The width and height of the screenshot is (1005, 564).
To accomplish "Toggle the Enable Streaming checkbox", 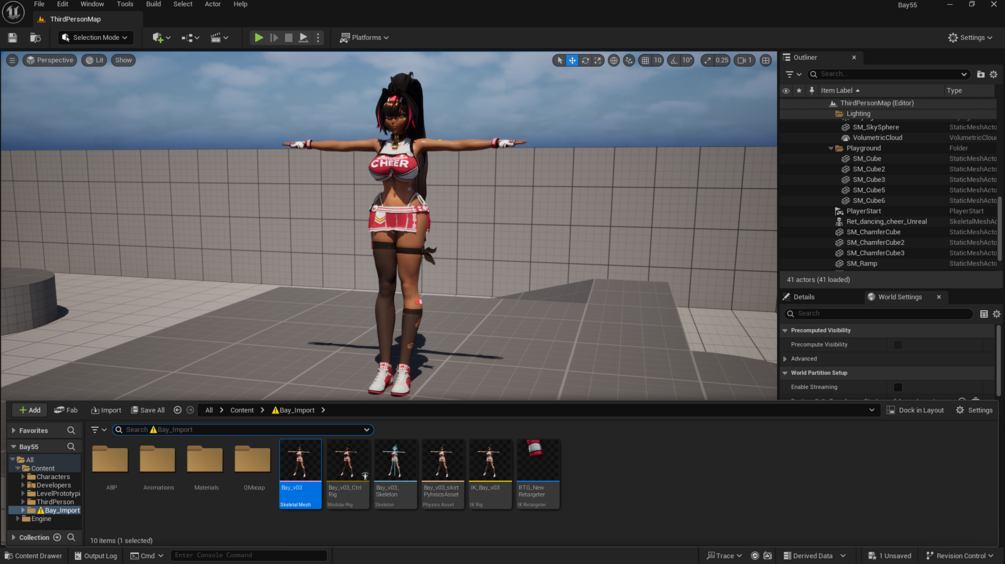I will tap(898, 387).
